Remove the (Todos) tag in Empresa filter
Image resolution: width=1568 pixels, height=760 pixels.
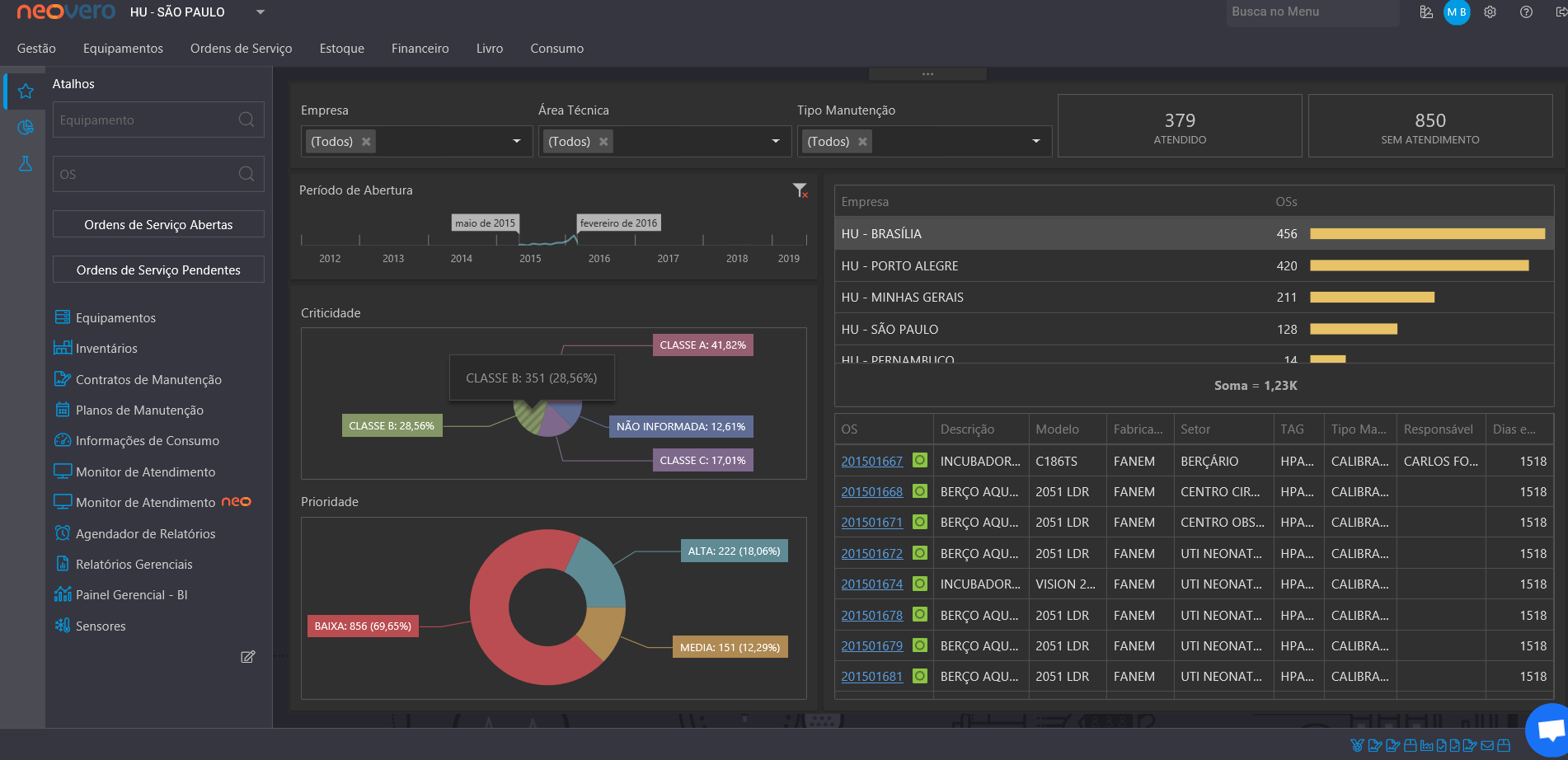[366, 142]
